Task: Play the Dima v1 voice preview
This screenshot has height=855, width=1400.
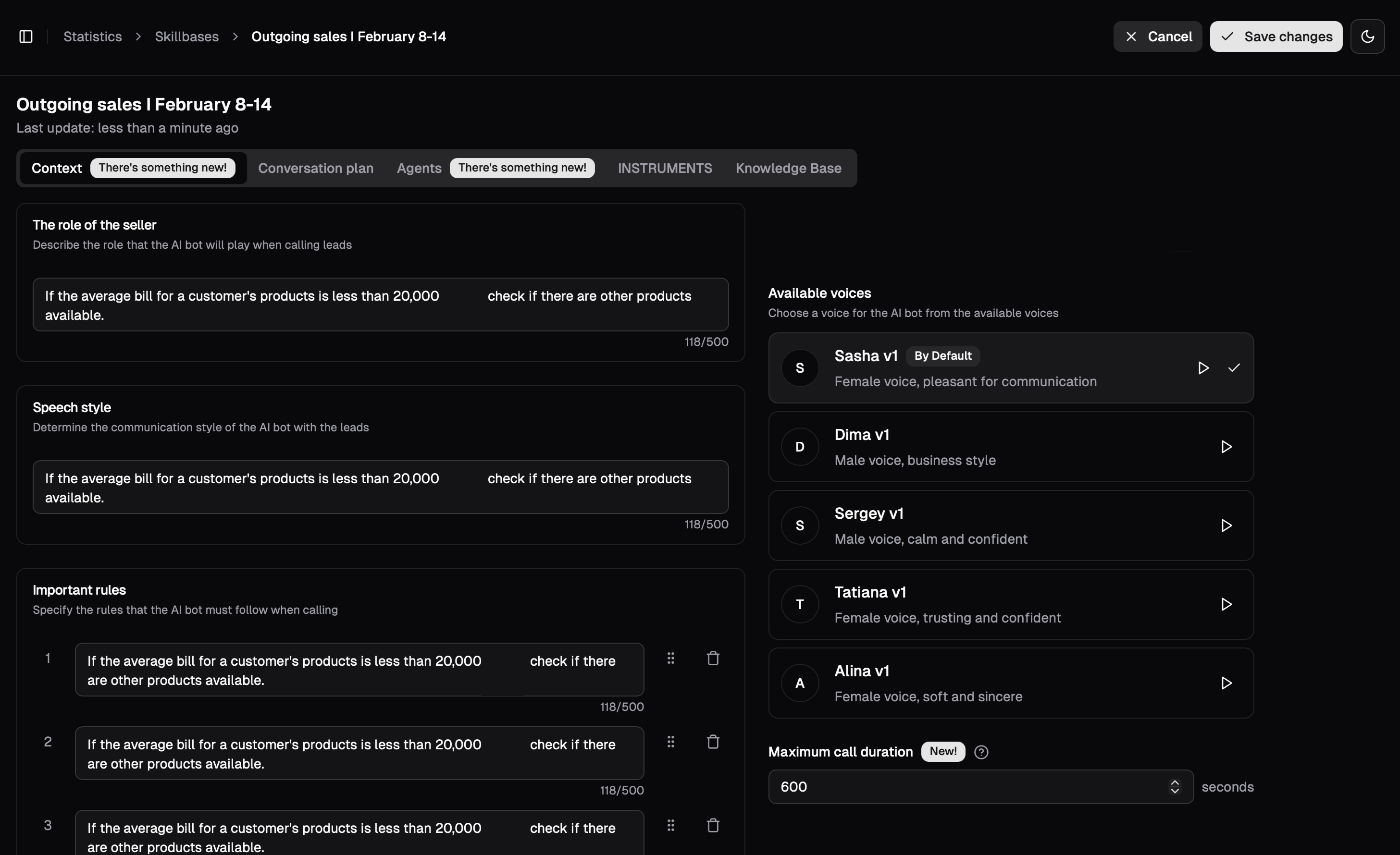Action: click(1226, 447)
